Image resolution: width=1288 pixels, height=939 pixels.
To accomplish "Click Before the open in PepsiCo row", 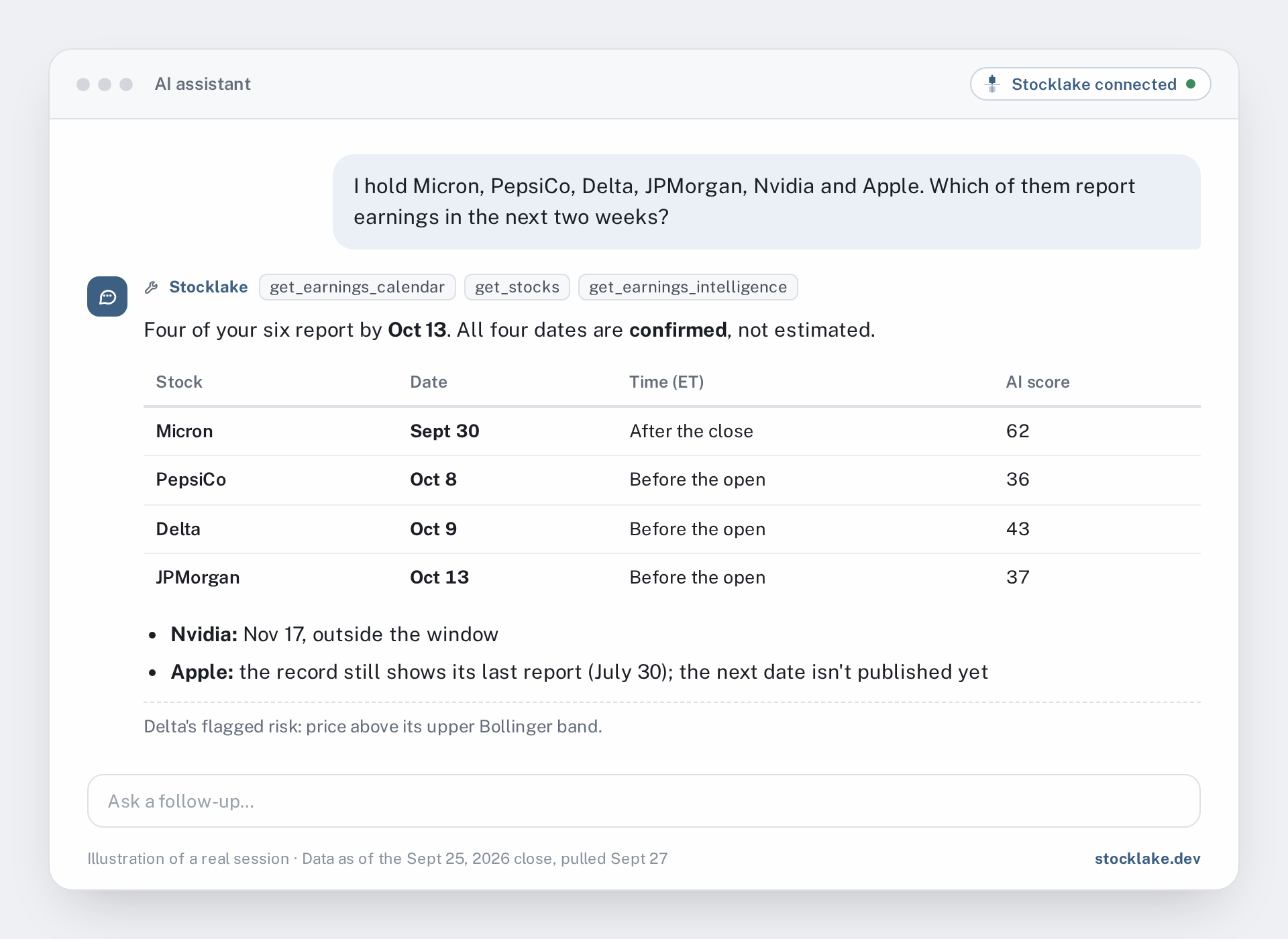I will tap(698, 480).
